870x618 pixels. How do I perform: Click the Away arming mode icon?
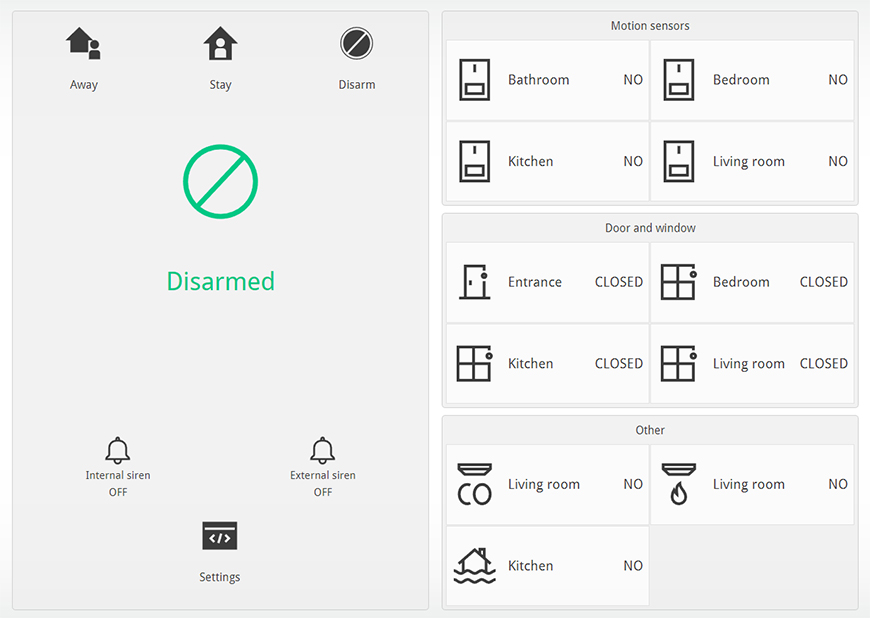pyautogui.click(x=83, y=44)
